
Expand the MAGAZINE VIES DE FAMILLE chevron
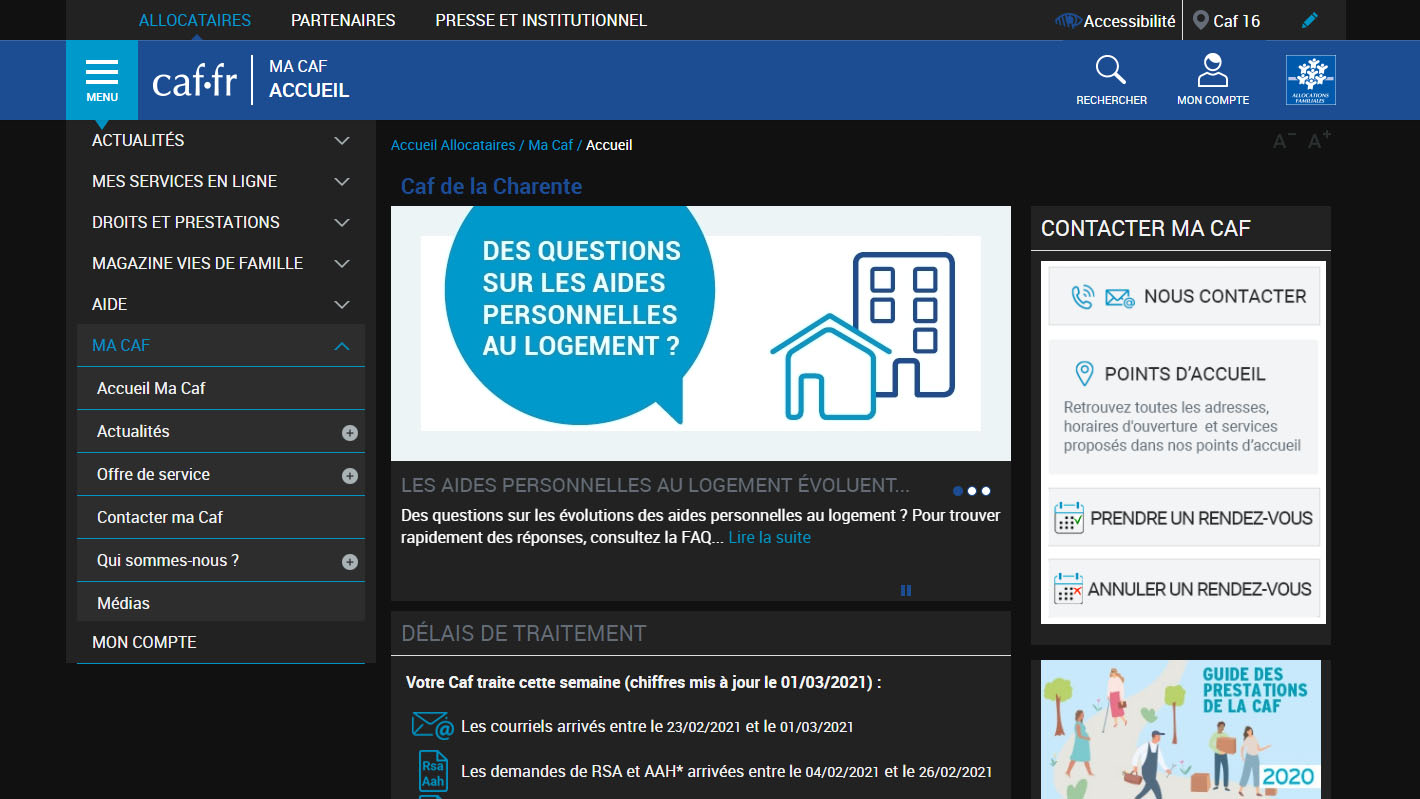click(342, 264)
